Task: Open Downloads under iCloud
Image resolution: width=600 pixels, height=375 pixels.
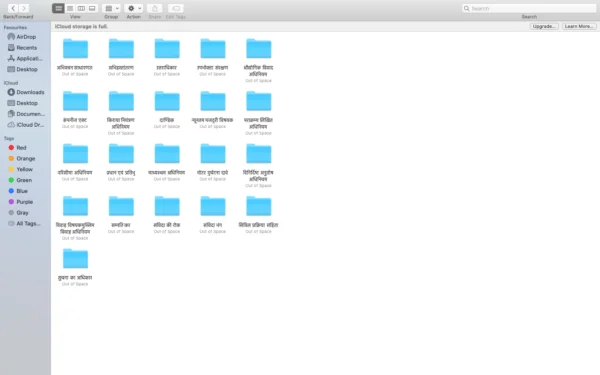Action: [x=25, y=92]
